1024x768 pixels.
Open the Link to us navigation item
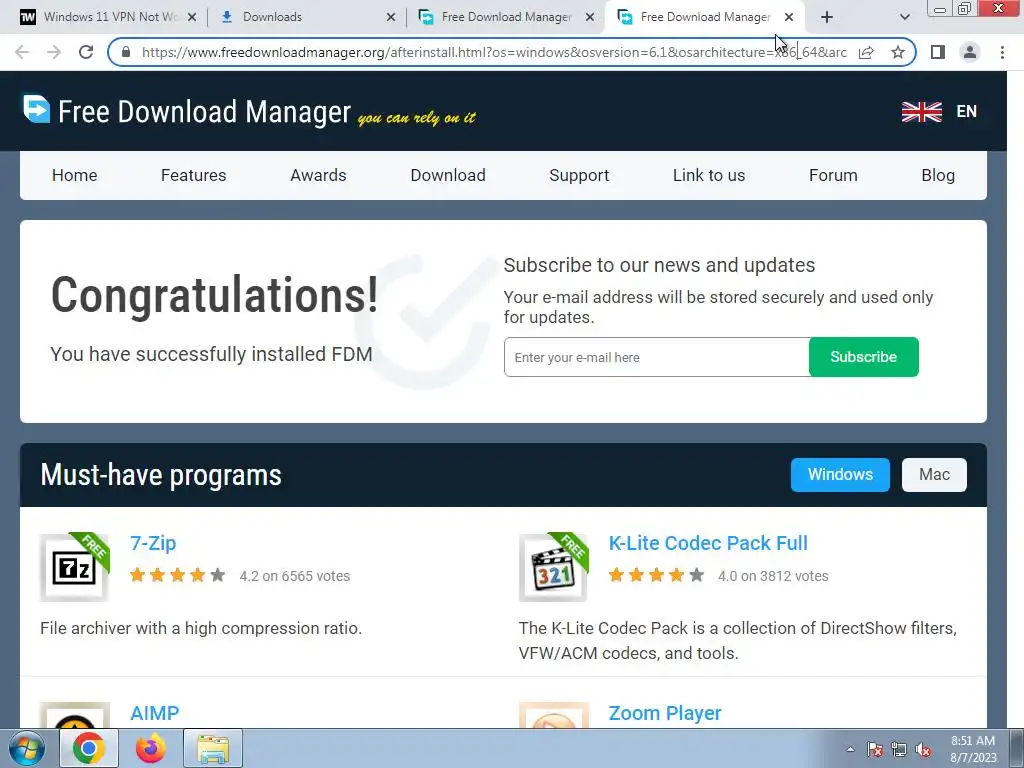(709, 176)
